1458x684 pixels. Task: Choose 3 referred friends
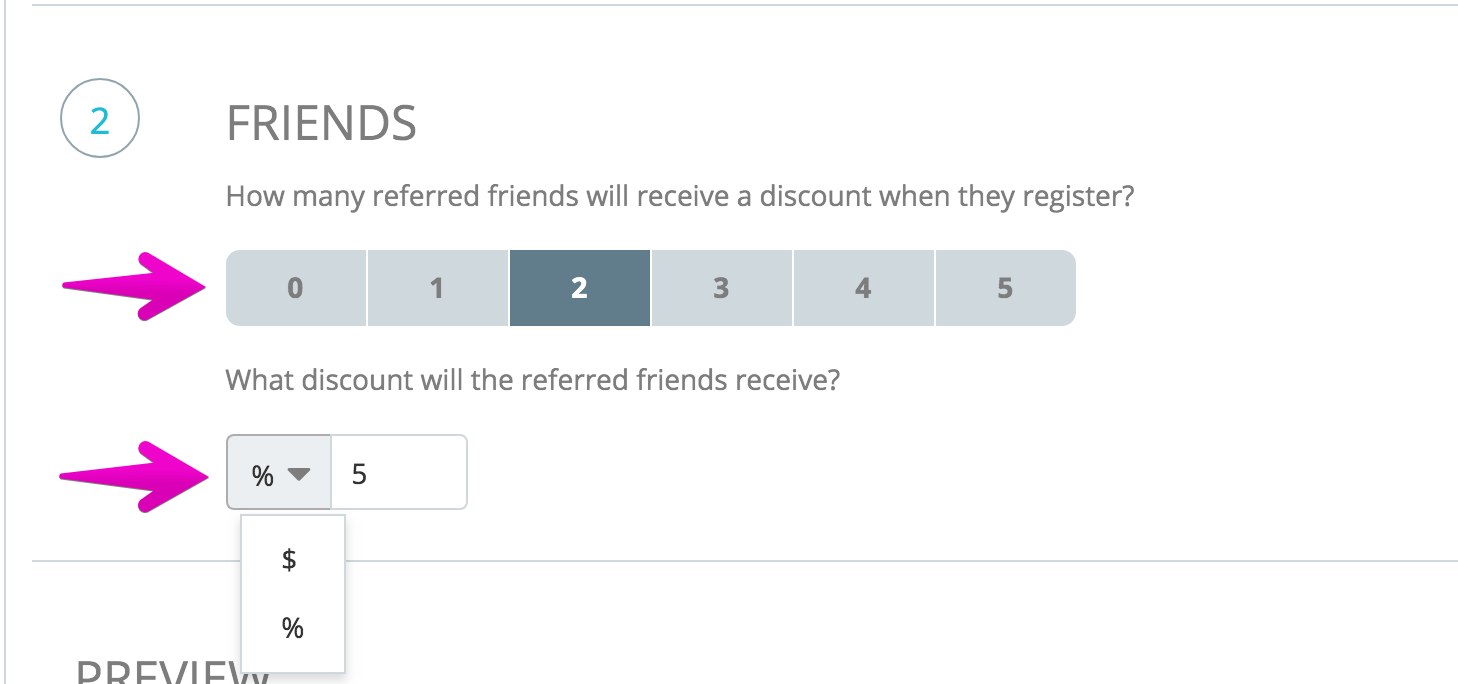[722, 288]
